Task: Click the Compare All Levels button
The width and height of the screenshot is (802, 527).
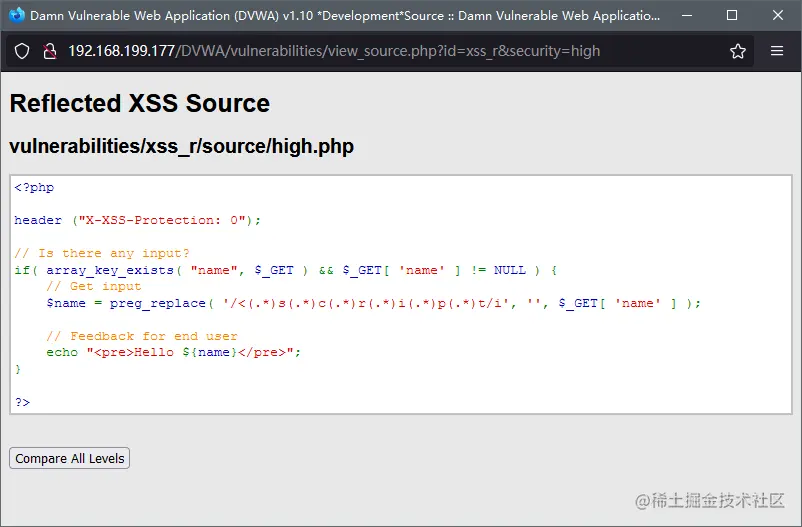Action: (70, 458)
